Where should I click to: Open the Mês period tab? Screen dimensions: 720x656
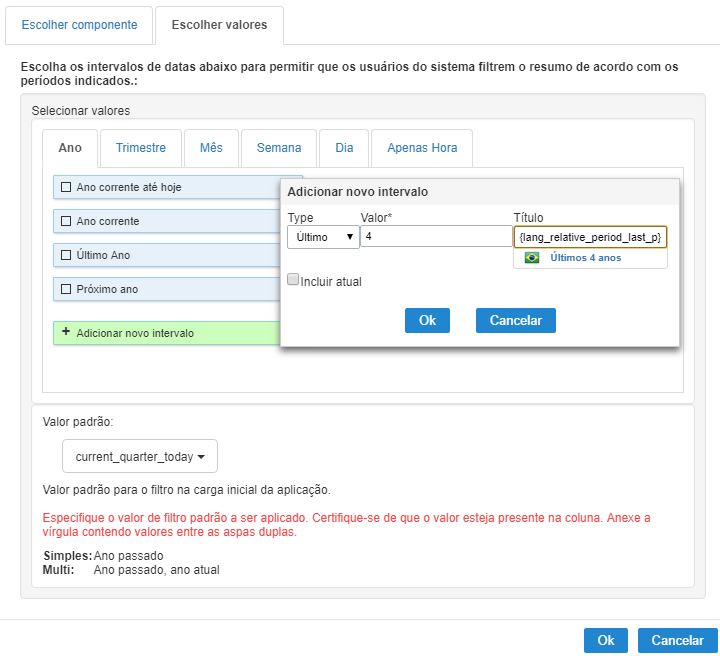point(211,148)
